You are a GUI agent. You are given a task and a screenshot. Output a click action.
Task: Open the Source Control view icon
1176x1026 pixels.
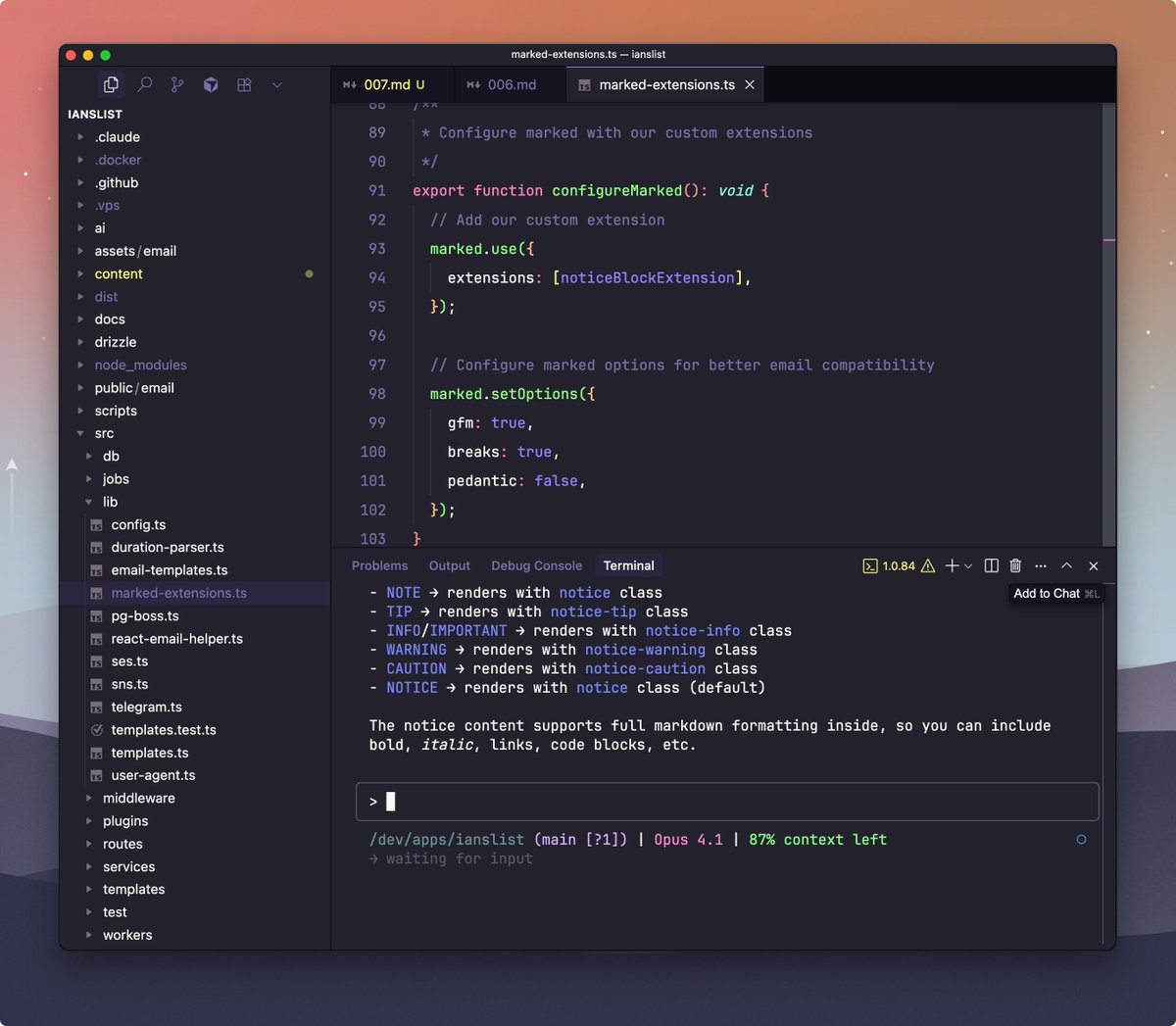point(177,85)
